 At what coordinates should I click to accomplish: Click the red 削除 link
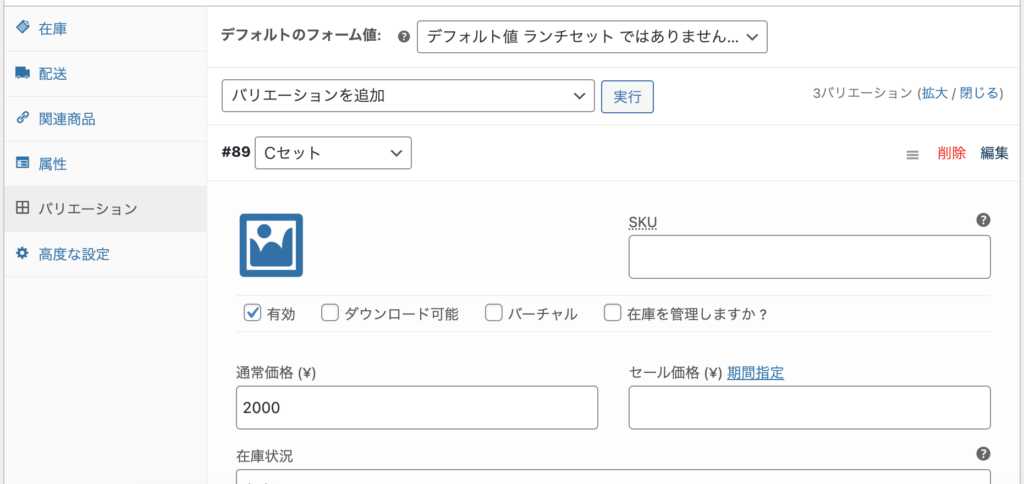(951, 153)
